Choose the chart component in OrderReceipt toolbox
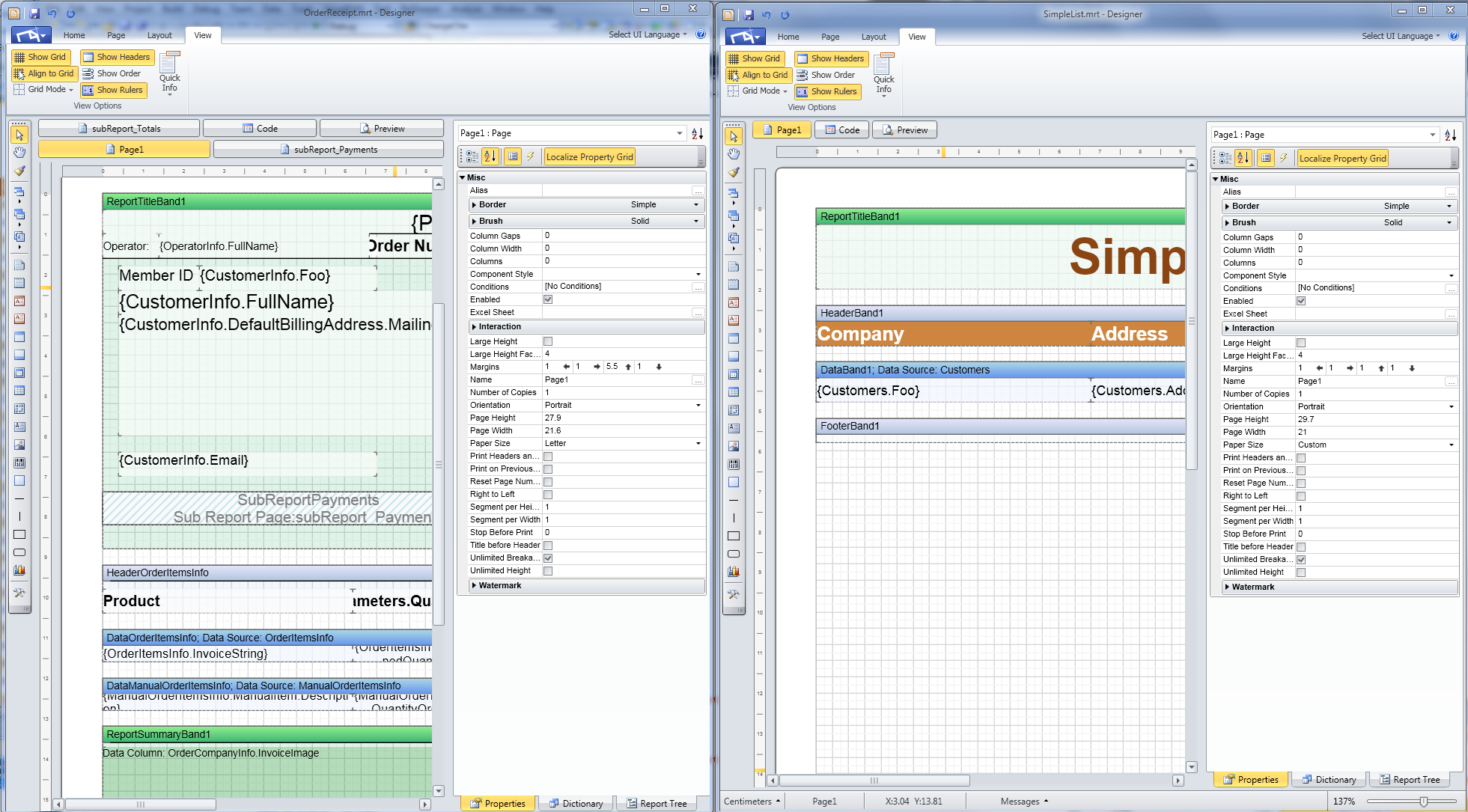The width and height of the screenshot is (1468, 812). [19, 570]
